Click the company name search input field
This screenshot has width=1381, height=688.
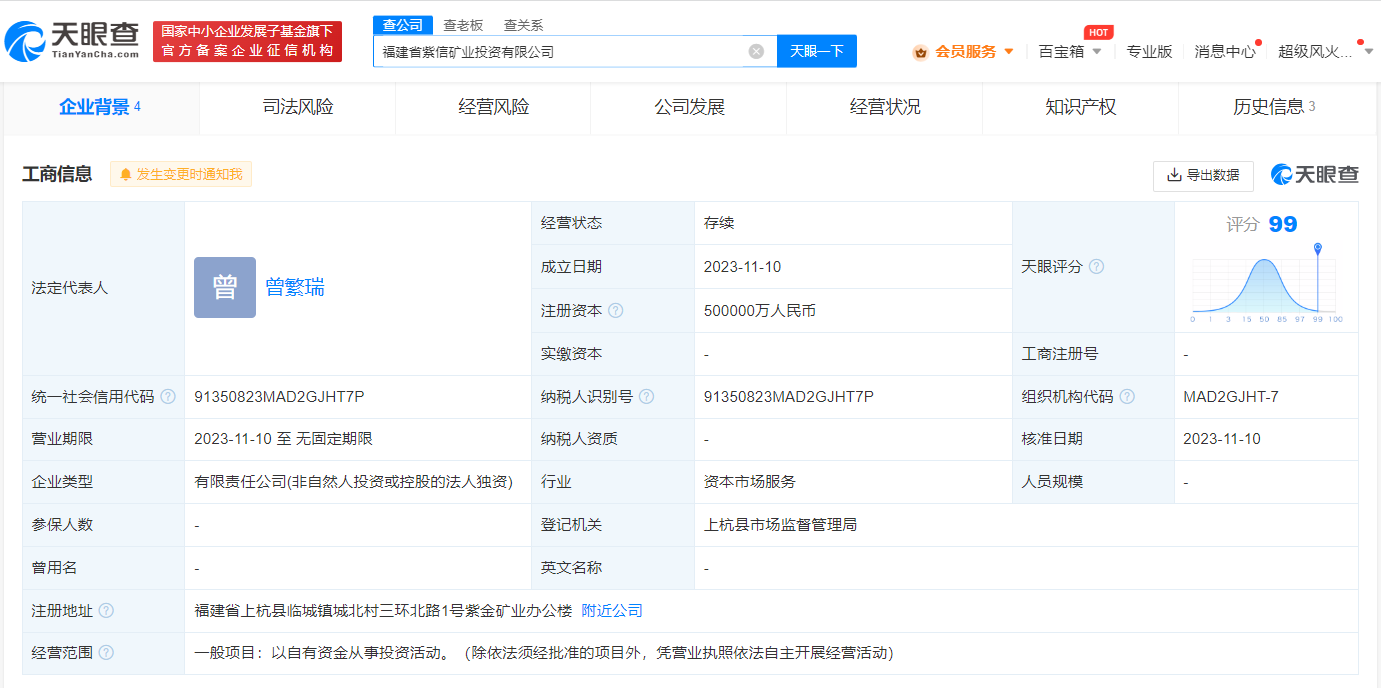click(x=560, y=51)
